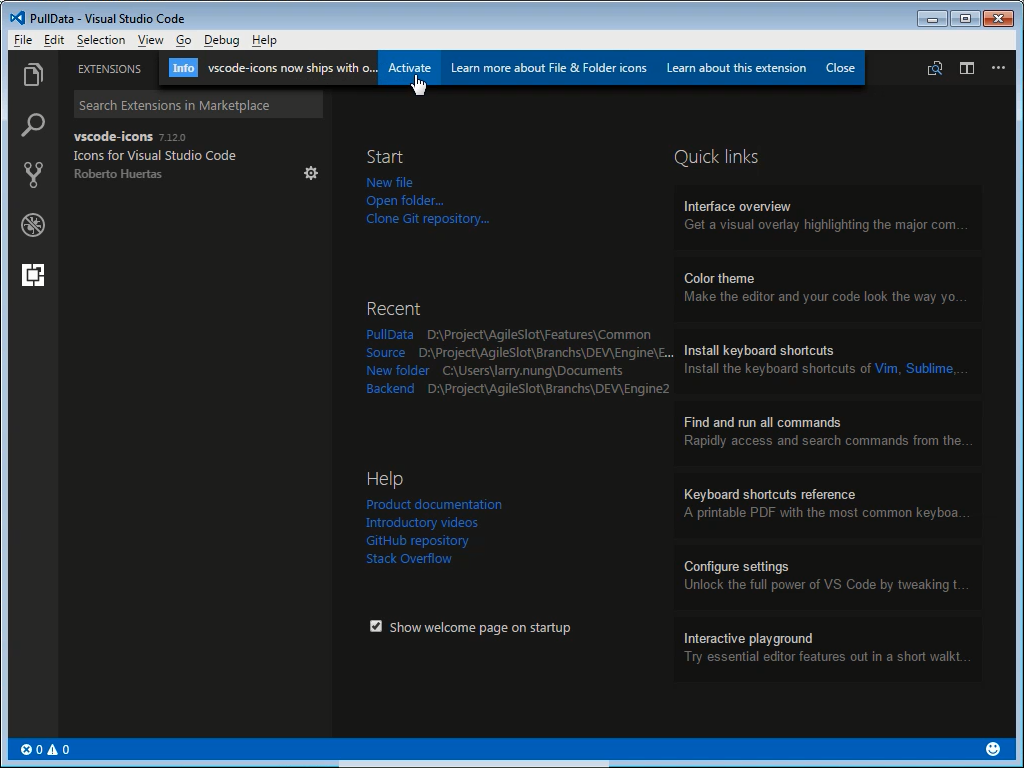Open Find and run all commands card

click(x=827, y=432)
